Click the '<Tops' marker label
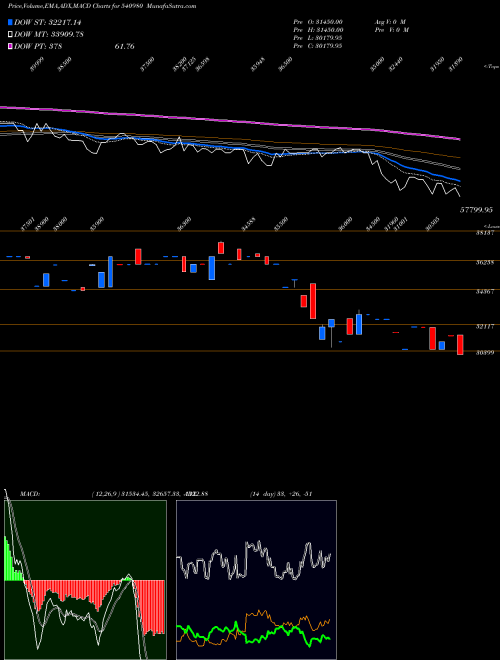500x660 pixels. 492,67
